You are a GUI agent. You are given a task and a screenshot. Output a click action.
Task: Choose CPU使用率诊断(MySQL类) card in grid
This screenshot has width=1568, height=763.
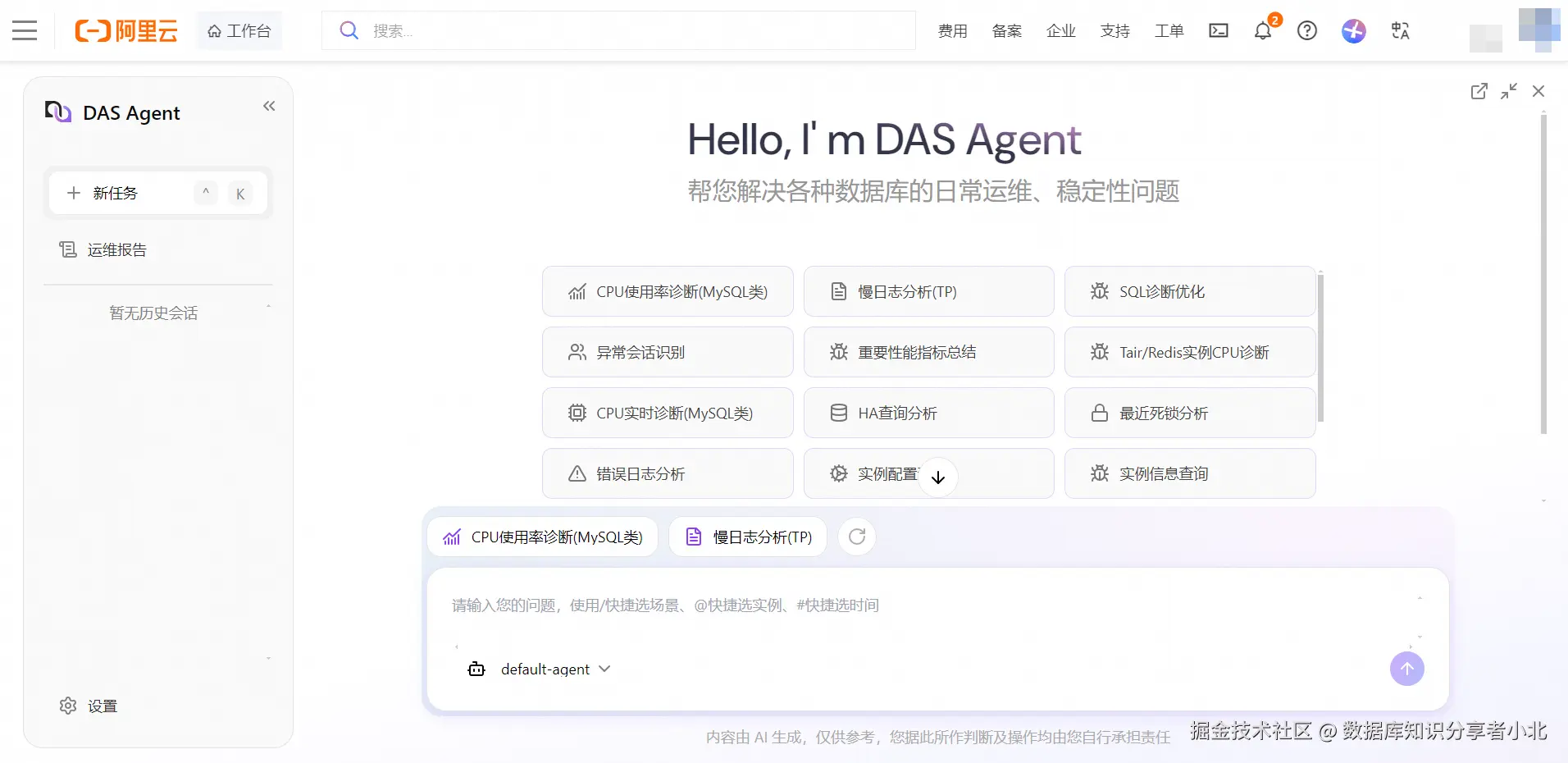click(668, 291)
